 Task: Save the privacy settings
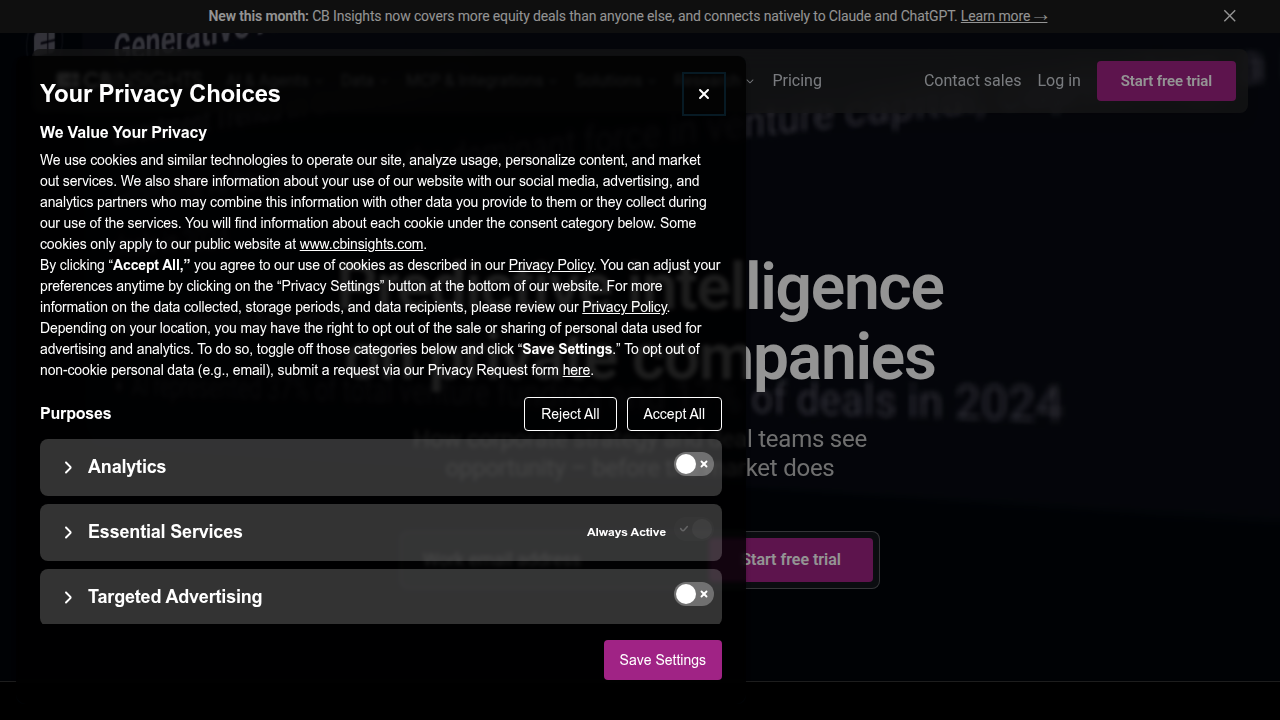pos(663,660)
